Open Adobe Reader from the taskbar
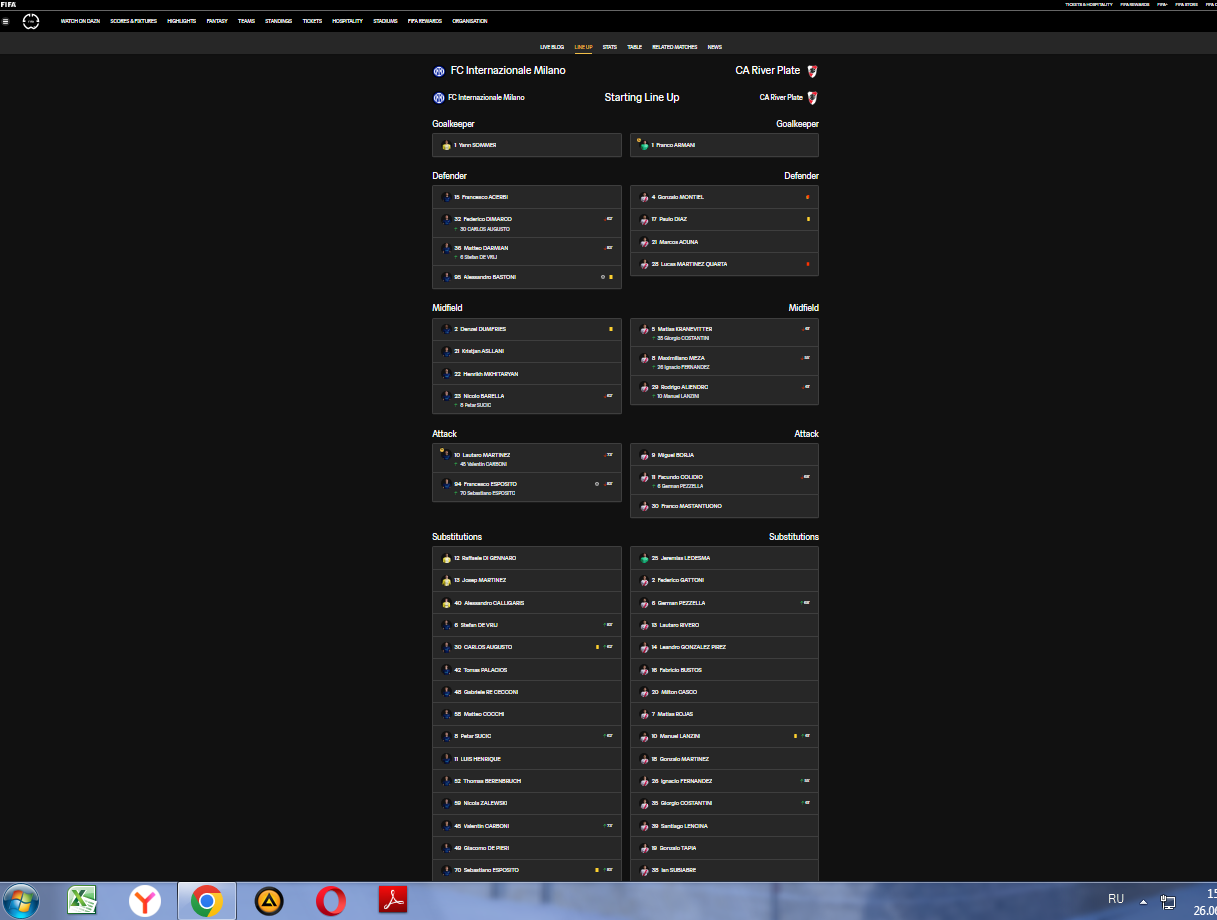Image resolution: width=1217 pixels, height=920 pixels. [x=392, y=901]
